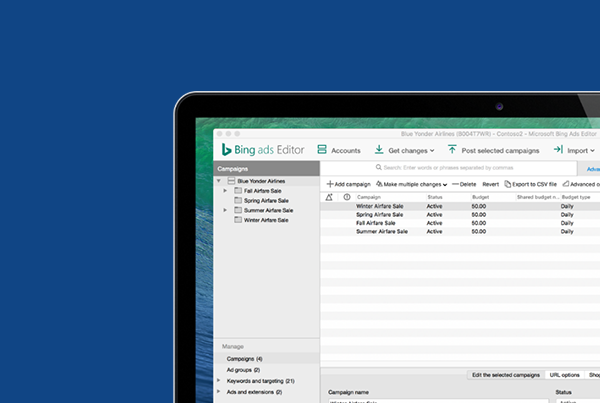Select Spring Airfare Sale table row
Viewport: 600px width, 403px height.
(460, 215)
